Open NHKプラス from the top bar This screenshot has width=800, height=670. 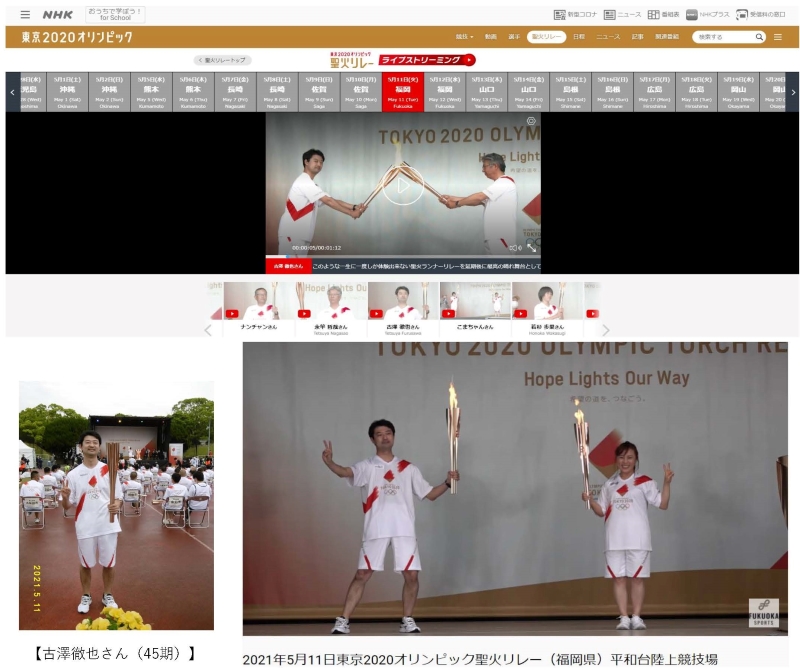coord(708,15)
